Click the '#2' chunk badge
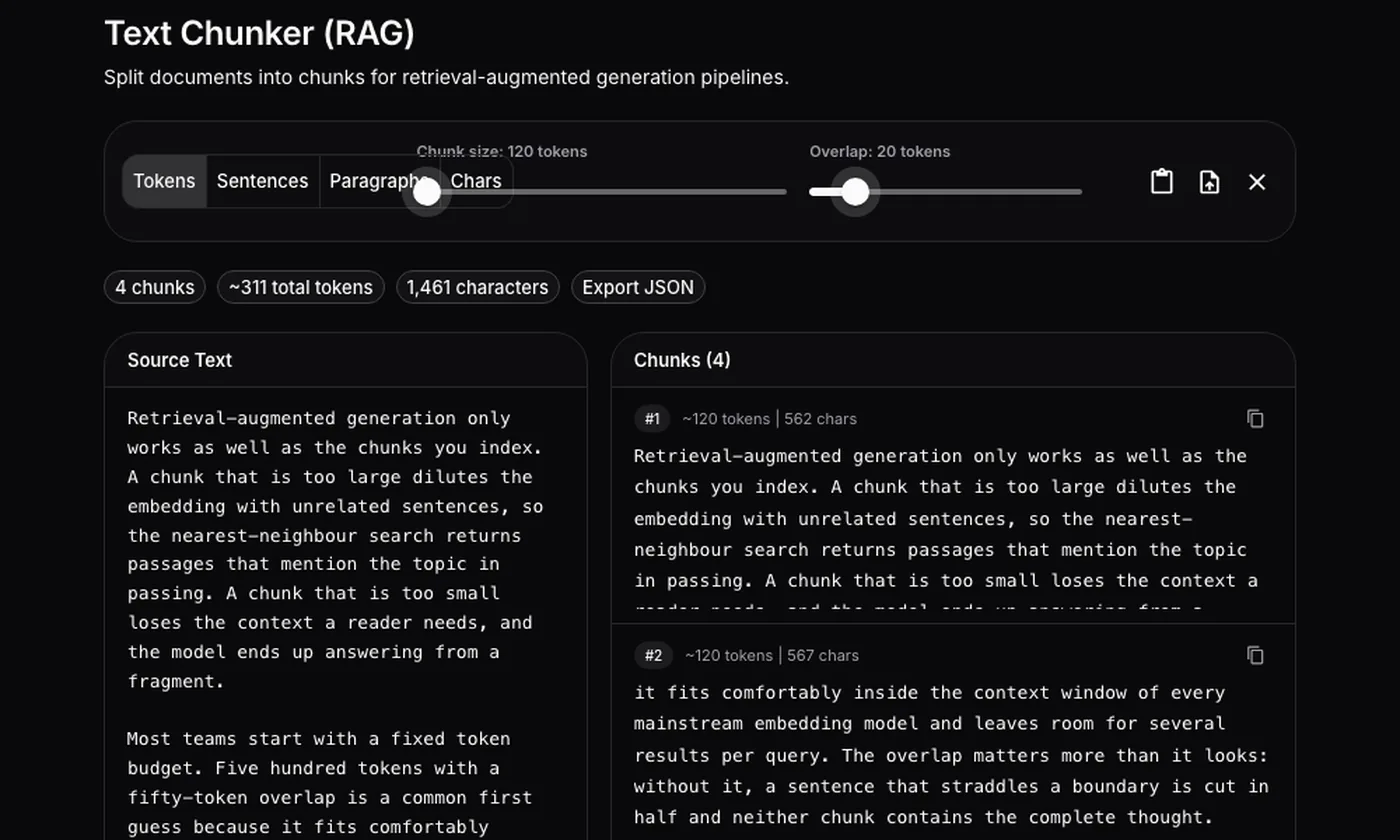The width and height of the screenshot is (1400, 840). click(653, 656)
